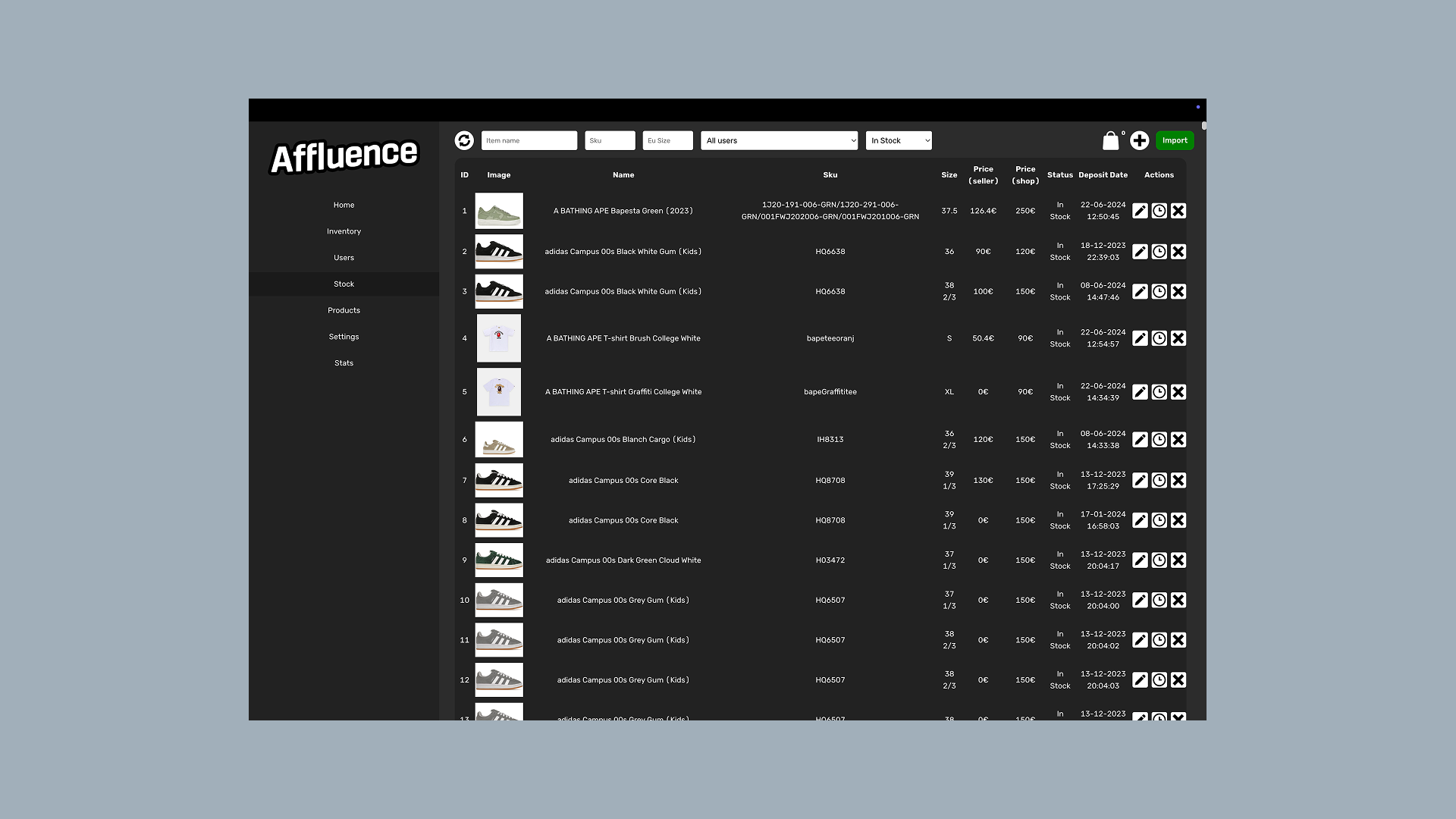Open the shopping bag cart icon
Screen dimensions: 1456x819
[x=1111, y=140]
